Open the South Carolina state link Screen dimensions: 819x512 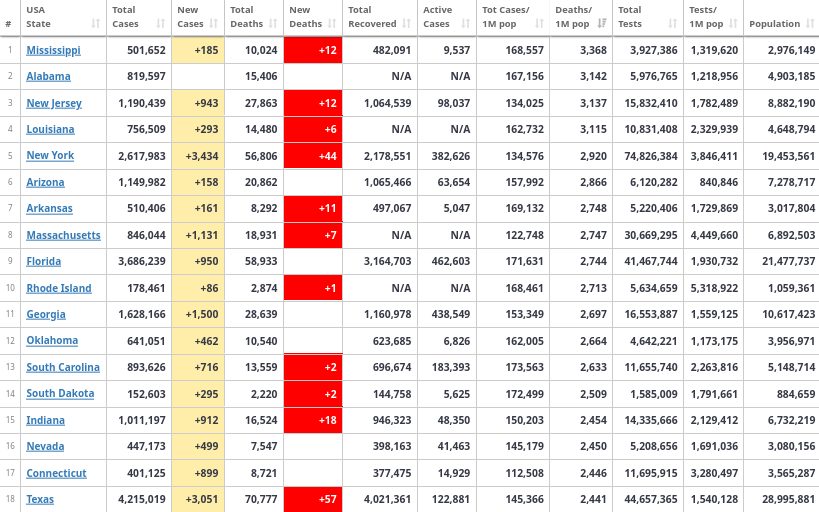pos(63,367)
